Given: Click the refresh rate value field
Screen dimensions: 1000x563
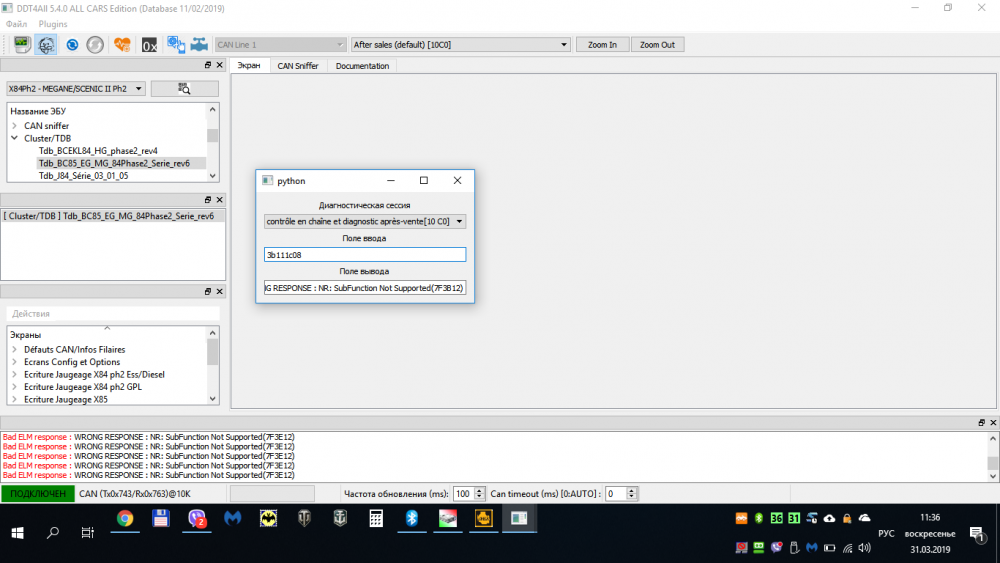Looking at the screenshot, I should [x=463, y=494].
